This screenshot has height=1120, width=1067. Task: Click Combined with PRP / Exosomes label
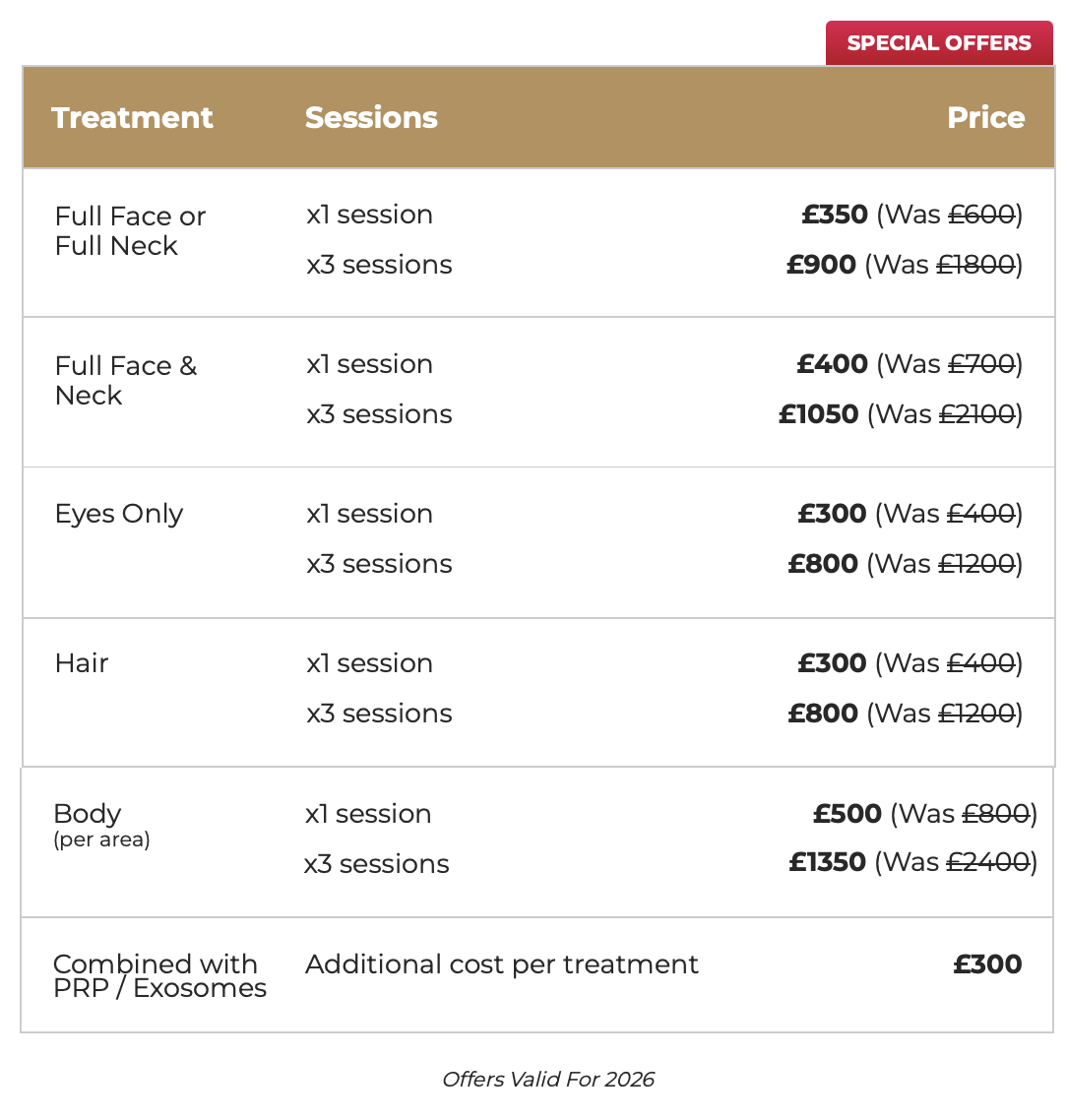(159, 975)
